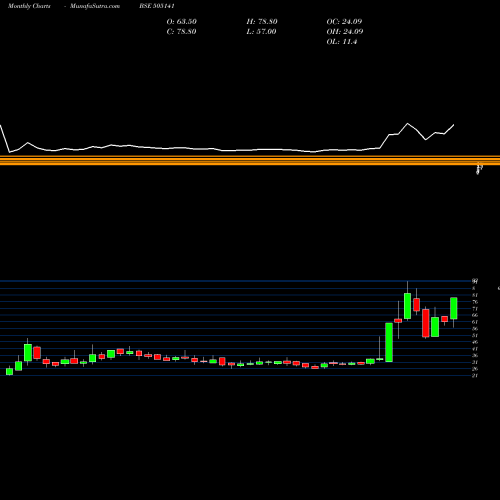The width and height of the screenshot is (500, 500).
Task: Click the 56 price axis label
Action: point(475,329)
